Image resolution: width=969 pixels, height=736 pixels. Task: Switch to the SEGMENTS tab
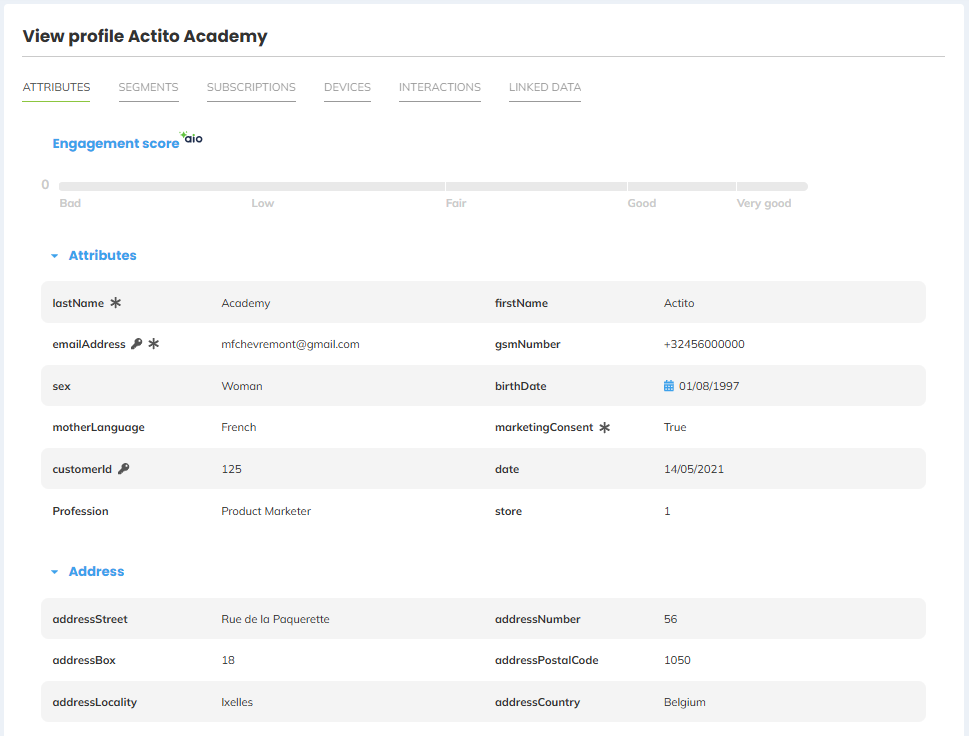tap(148, 87)
